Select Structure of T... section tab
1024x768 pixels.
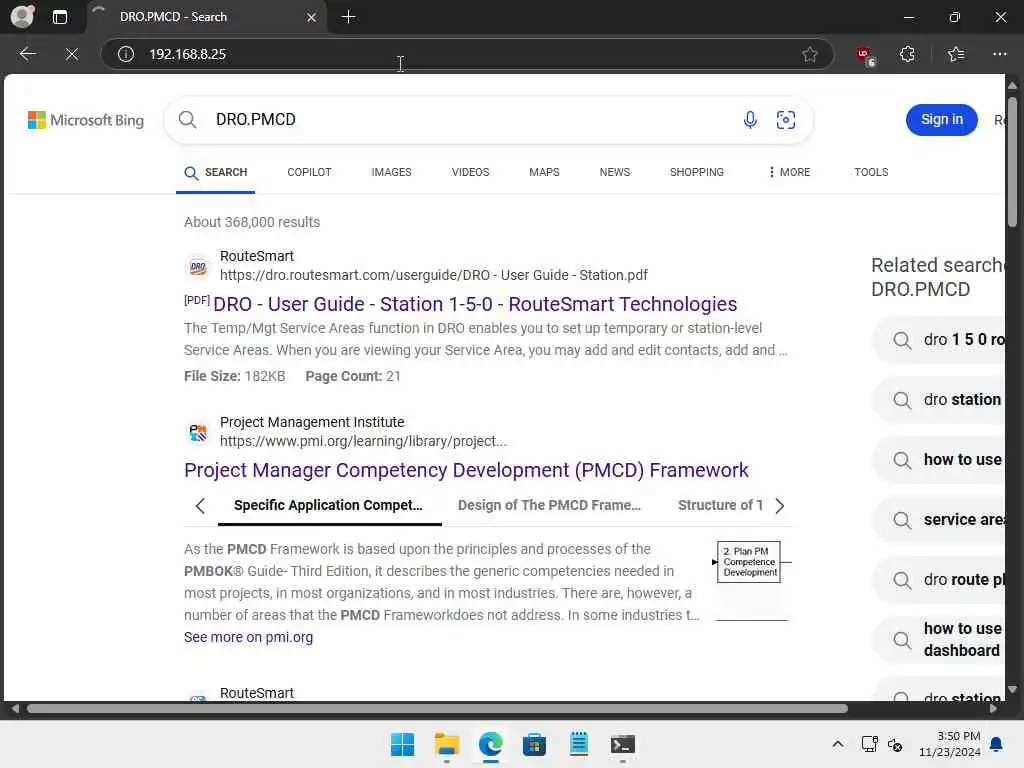[x=720, y=505]
